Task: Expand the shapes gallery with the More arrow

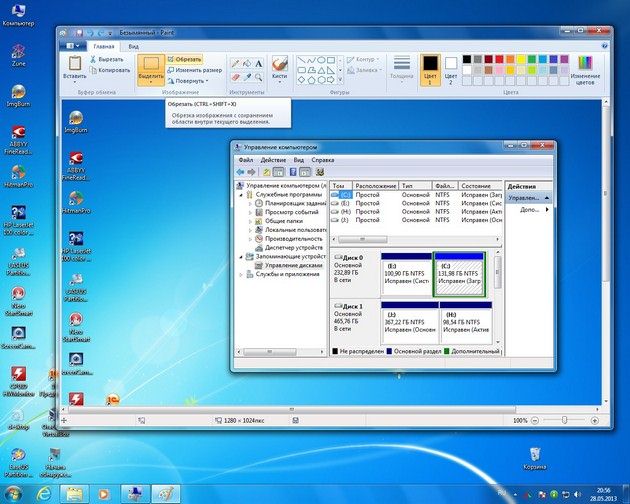Action: click(341, 80)
